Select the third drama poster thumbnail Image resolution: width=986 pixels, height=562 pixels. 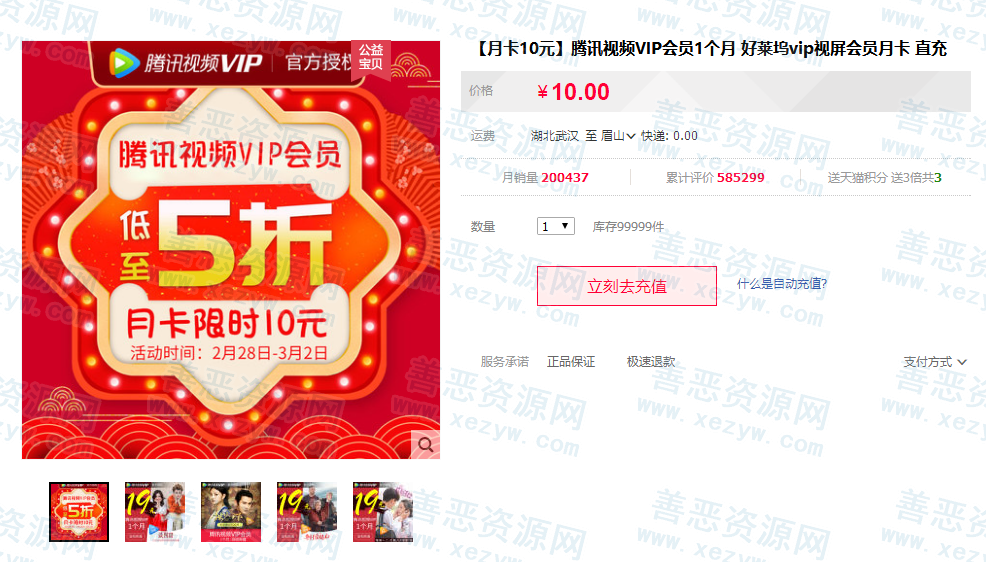pos(231,512)
